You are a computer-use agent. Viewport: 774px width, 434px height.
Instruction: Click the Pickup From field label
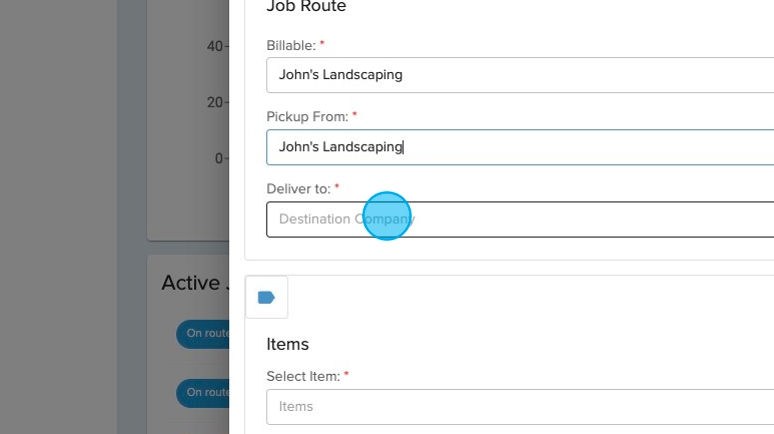coord(307,117)
